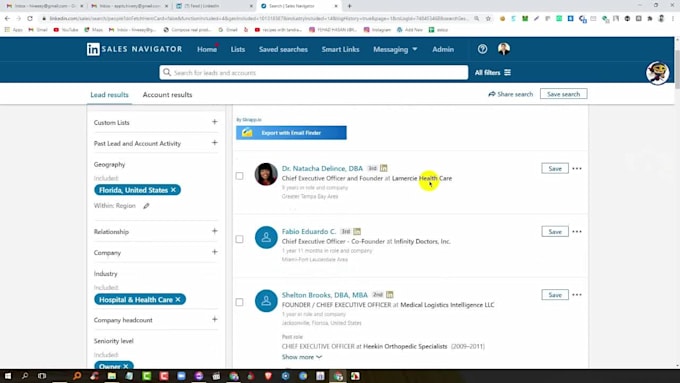
Task: Remove the Florida, United States filter
Action: [x=173, y=190]
